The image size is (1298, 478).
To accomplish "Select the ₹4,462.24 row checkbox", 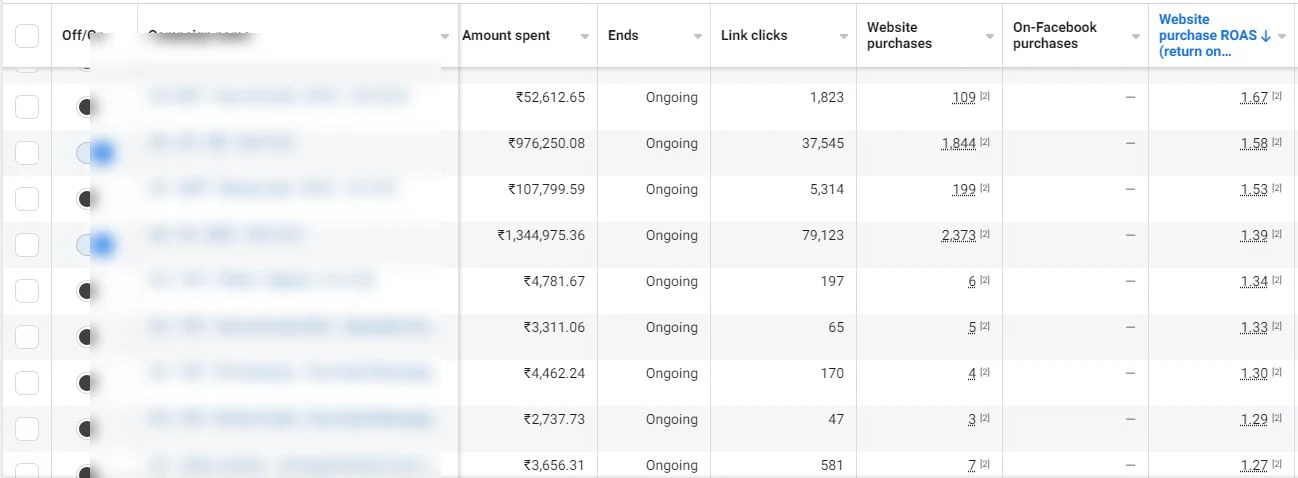I will (27, 383).
